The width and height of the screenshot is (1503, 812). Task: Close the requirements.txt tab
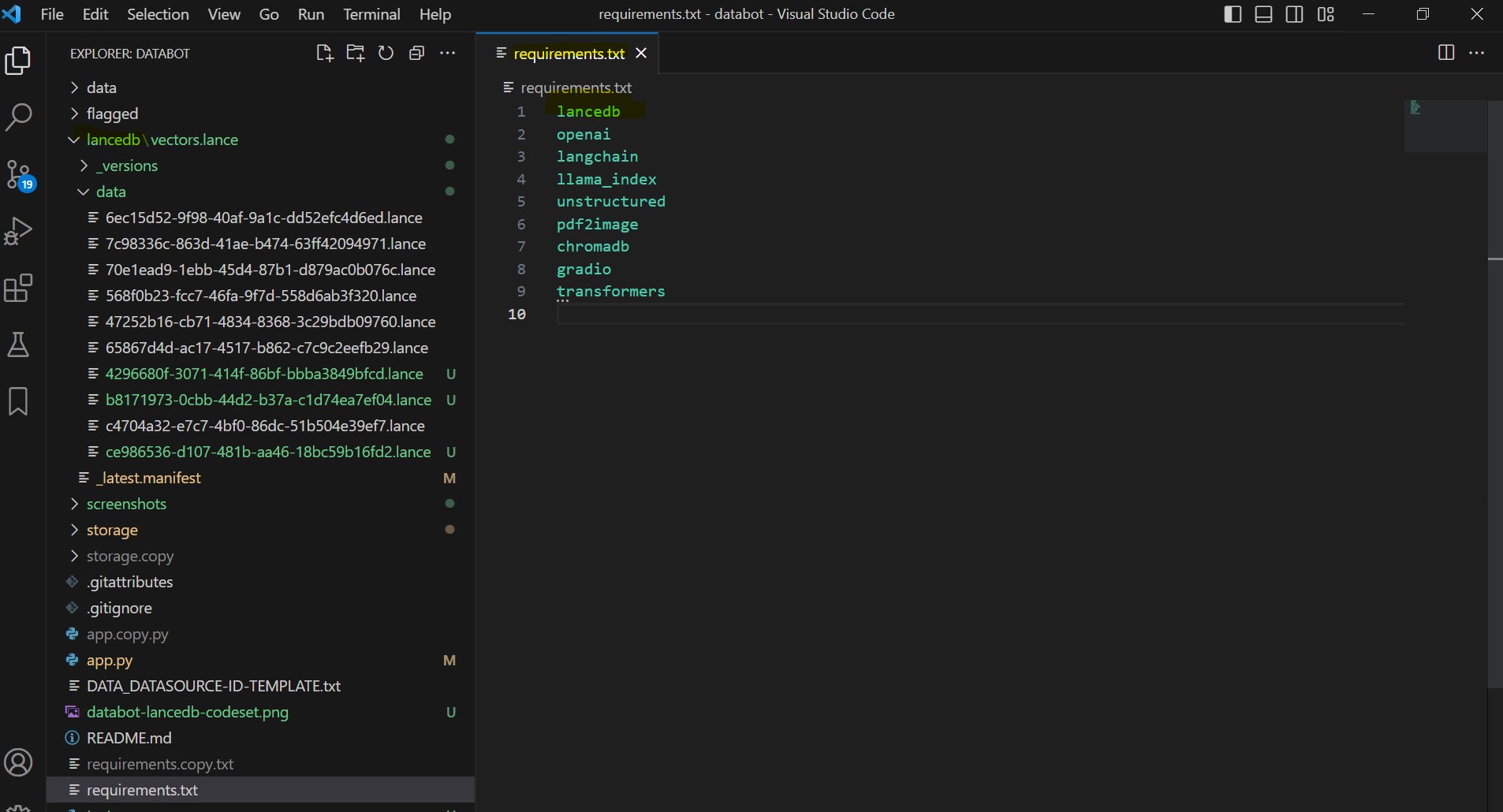(641, 53)
